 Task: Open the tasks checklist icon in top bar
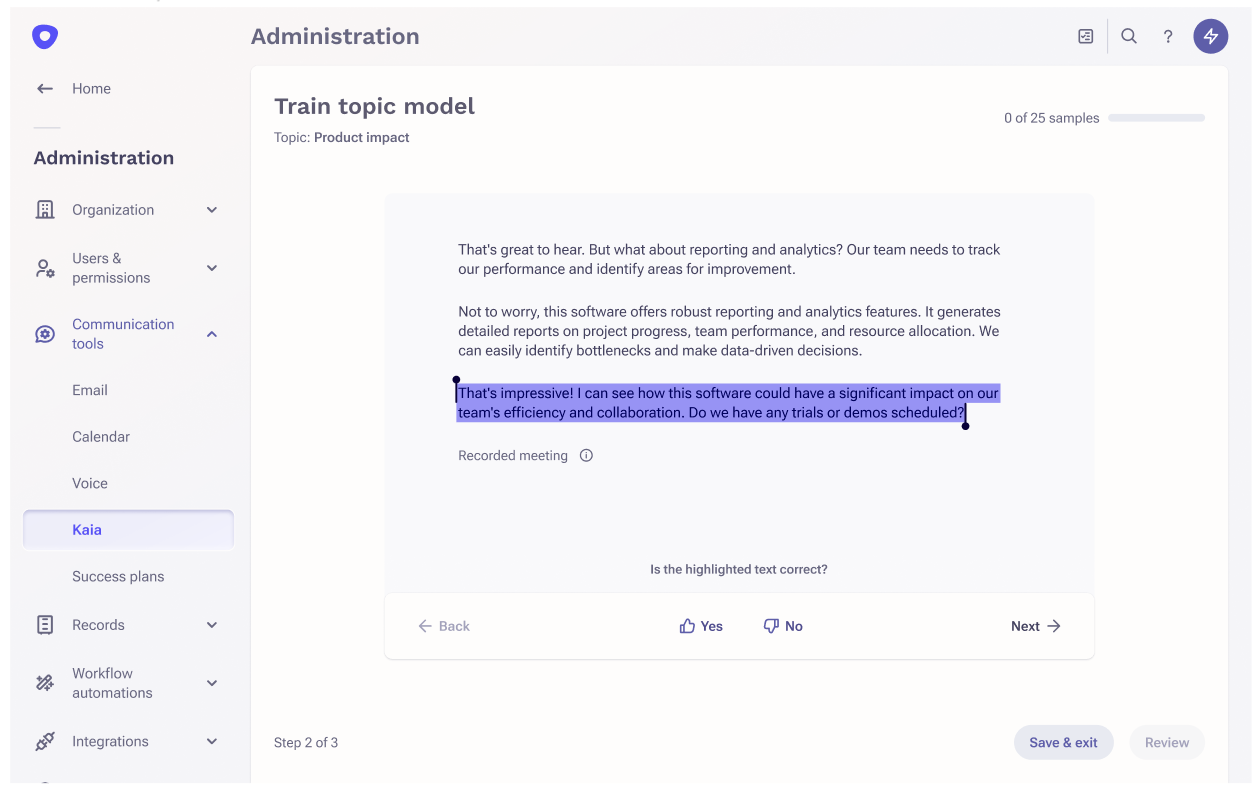coord(1085,35)
